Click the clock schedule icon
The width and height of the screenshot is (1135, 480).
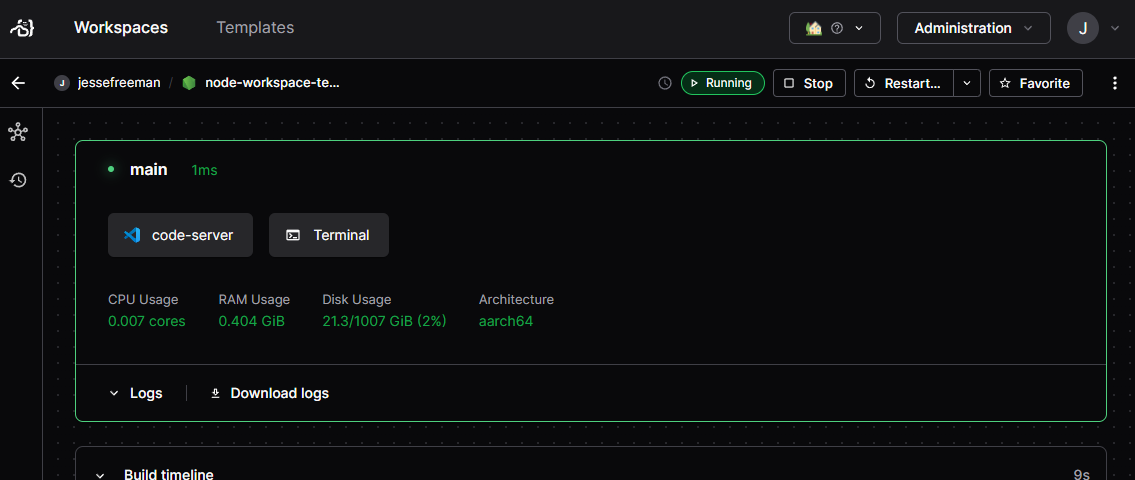point(664,83)
